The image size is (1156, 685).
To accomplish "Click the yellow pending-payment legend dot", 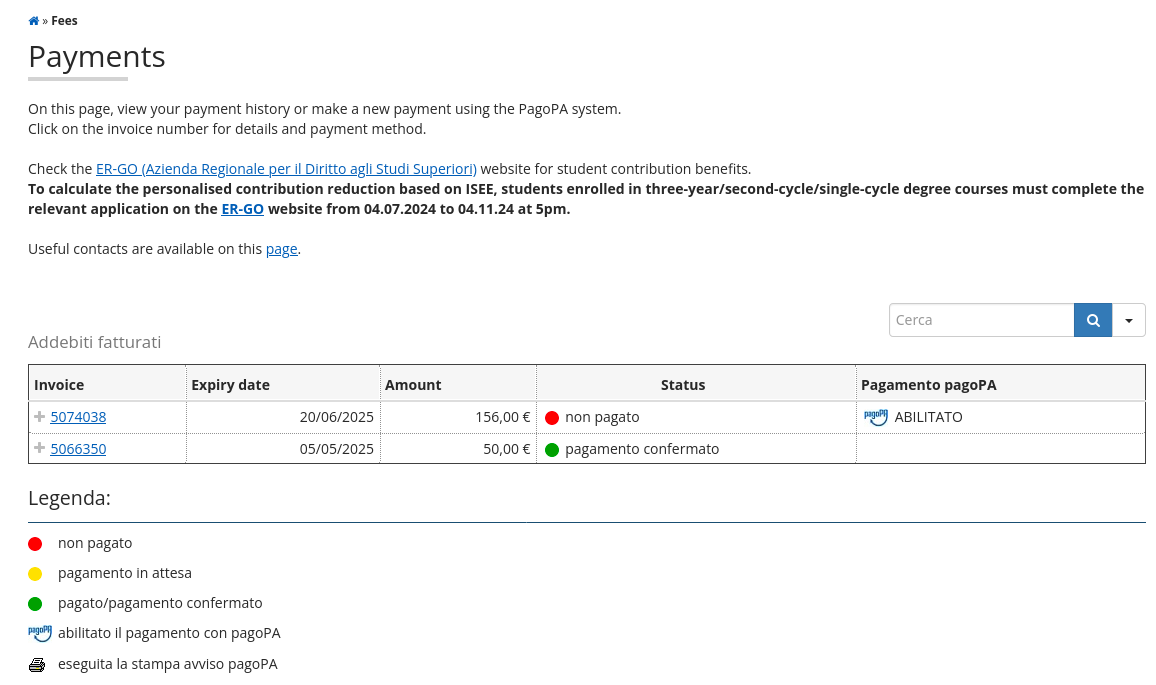I will coord(35,574).
